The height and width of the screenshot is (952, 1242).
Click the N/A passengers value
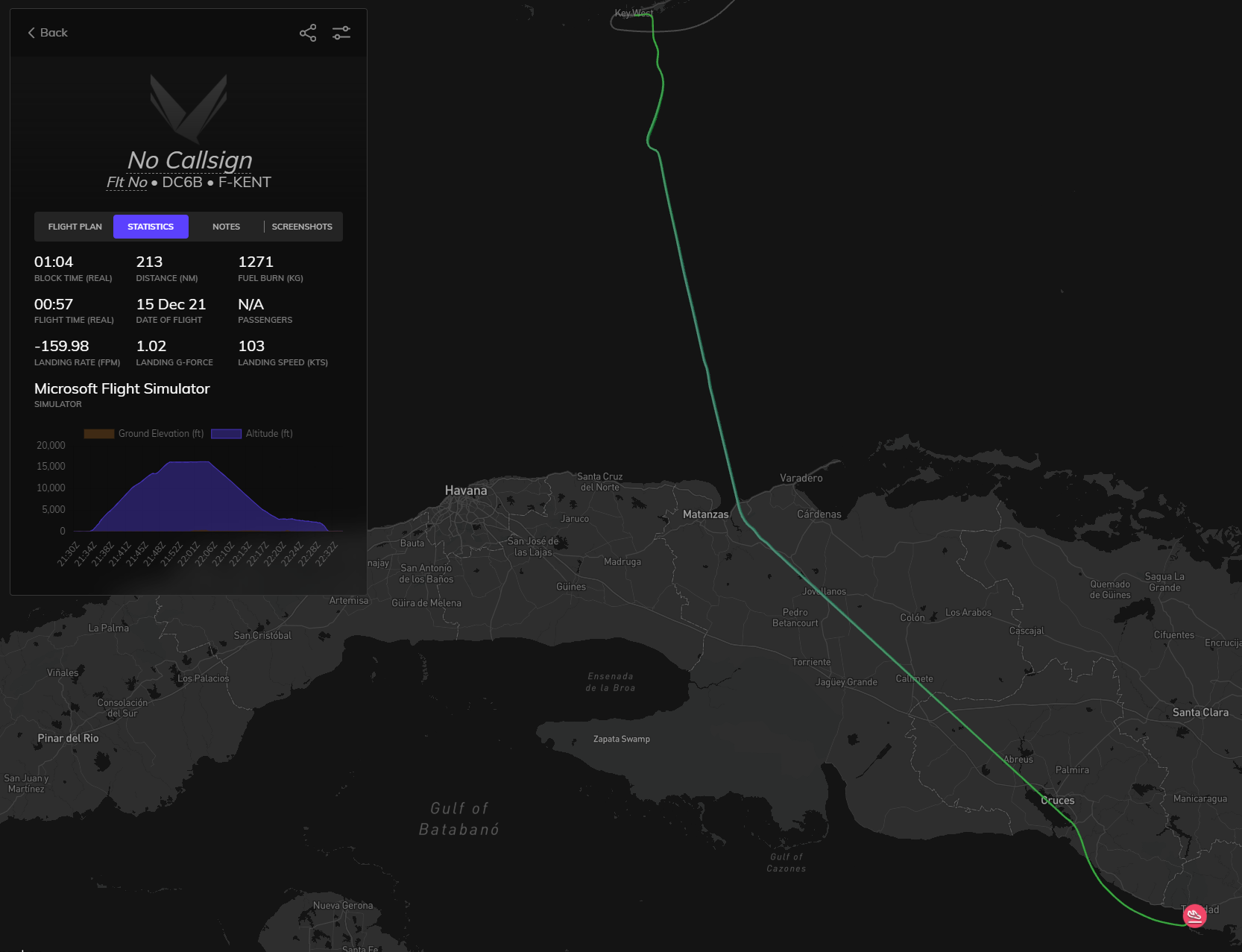250,304
